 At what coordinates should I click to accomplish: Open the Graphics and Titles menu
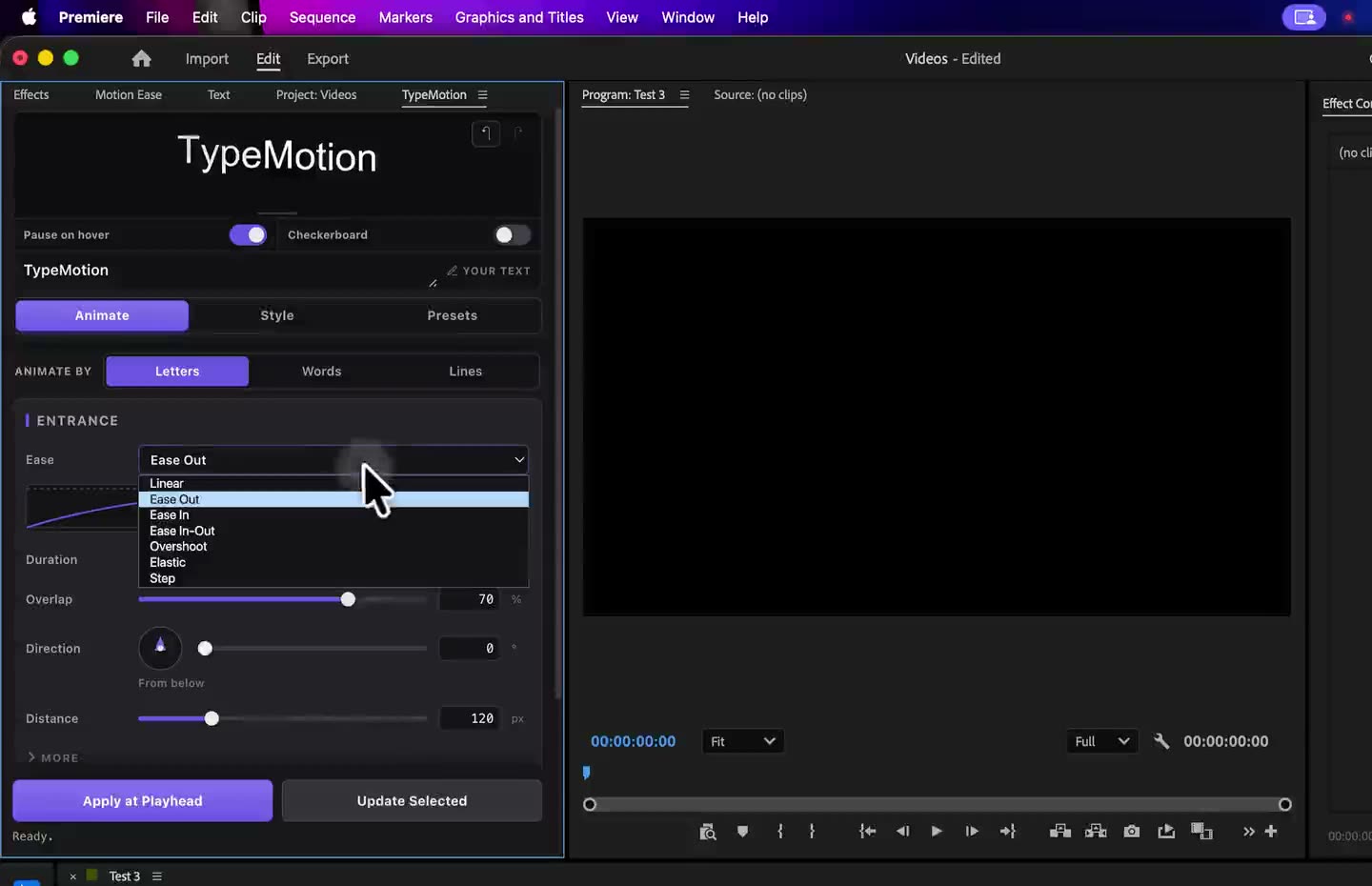[519, 17]
